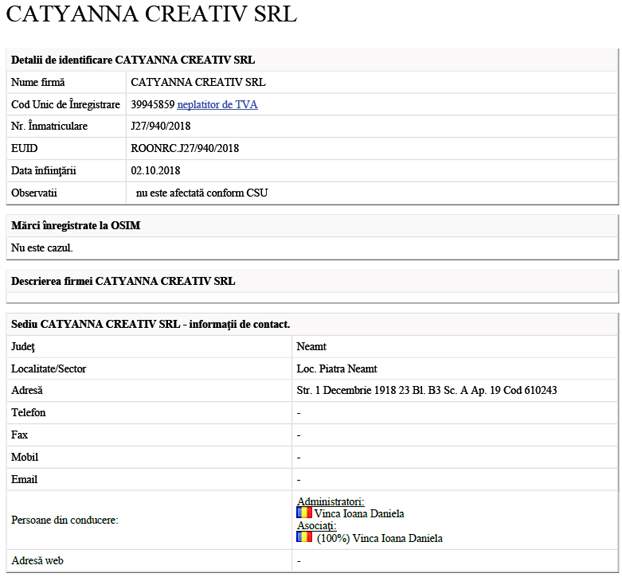Click the Administratori label
Screen dimensions: 622x577
click(x=331, y=501)
